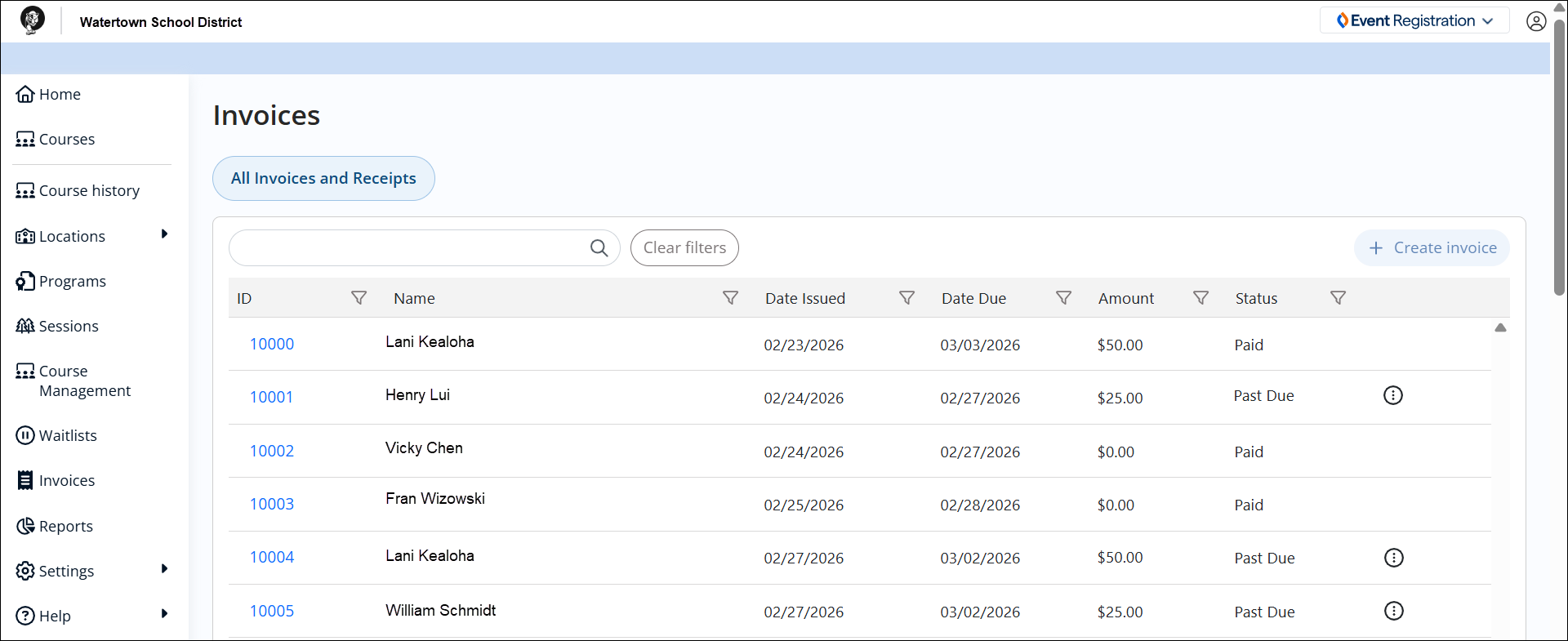Click the table scroll-up arrow

[1500, 327]
